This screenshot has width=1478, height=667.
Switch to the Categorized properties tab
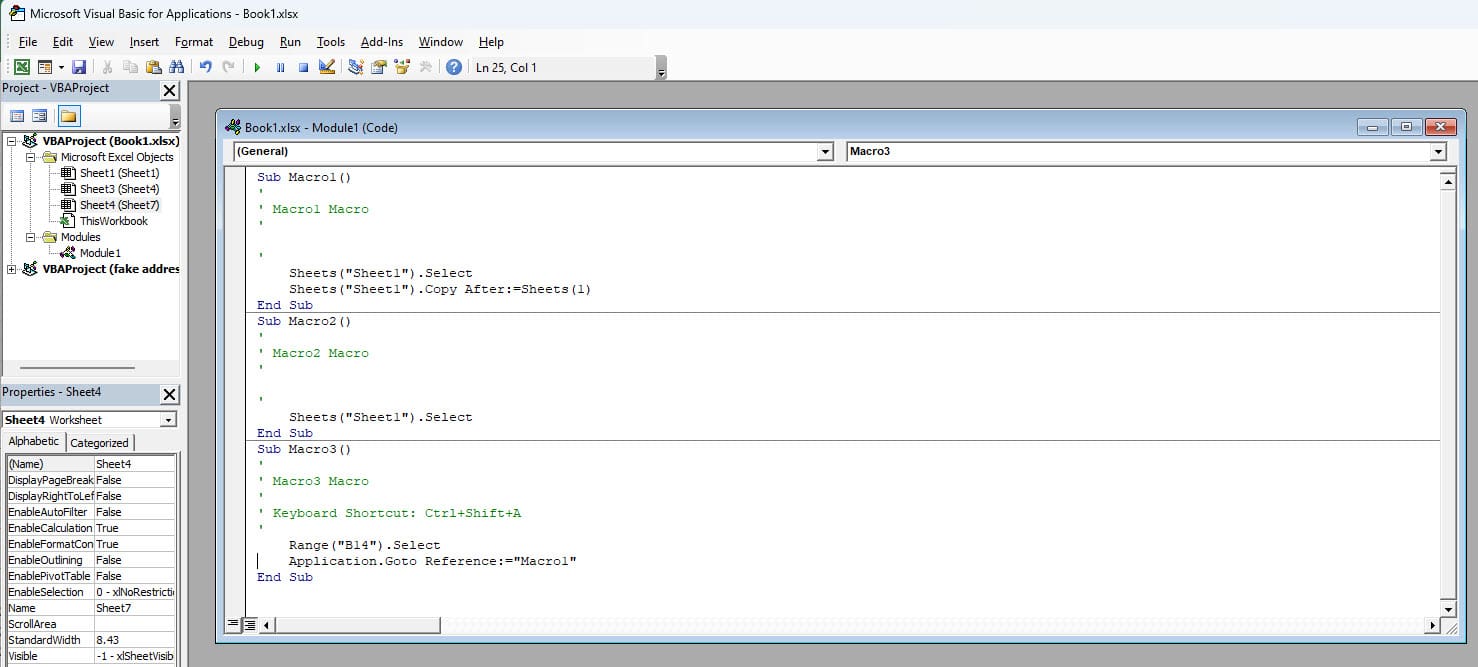(99, 443)
